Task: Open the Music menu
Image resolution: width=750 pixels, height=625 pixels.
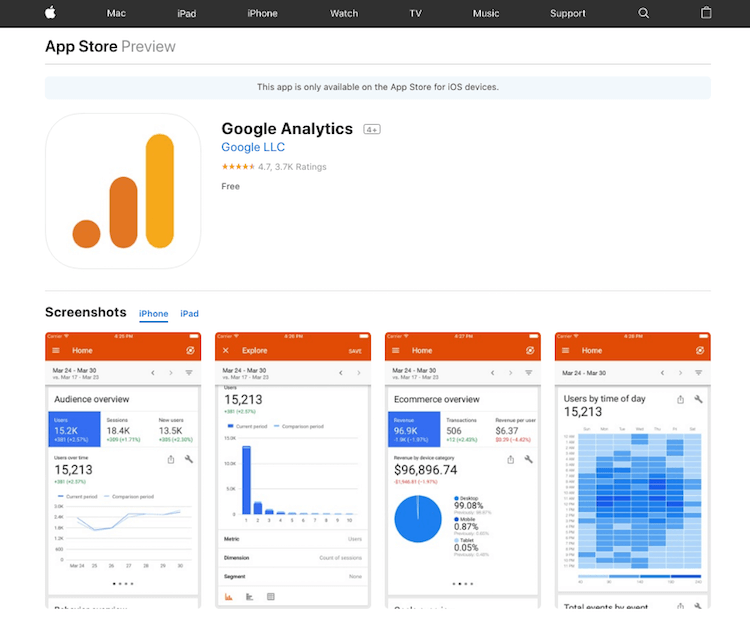Action: pyautogui.click(x=486, y=13)
